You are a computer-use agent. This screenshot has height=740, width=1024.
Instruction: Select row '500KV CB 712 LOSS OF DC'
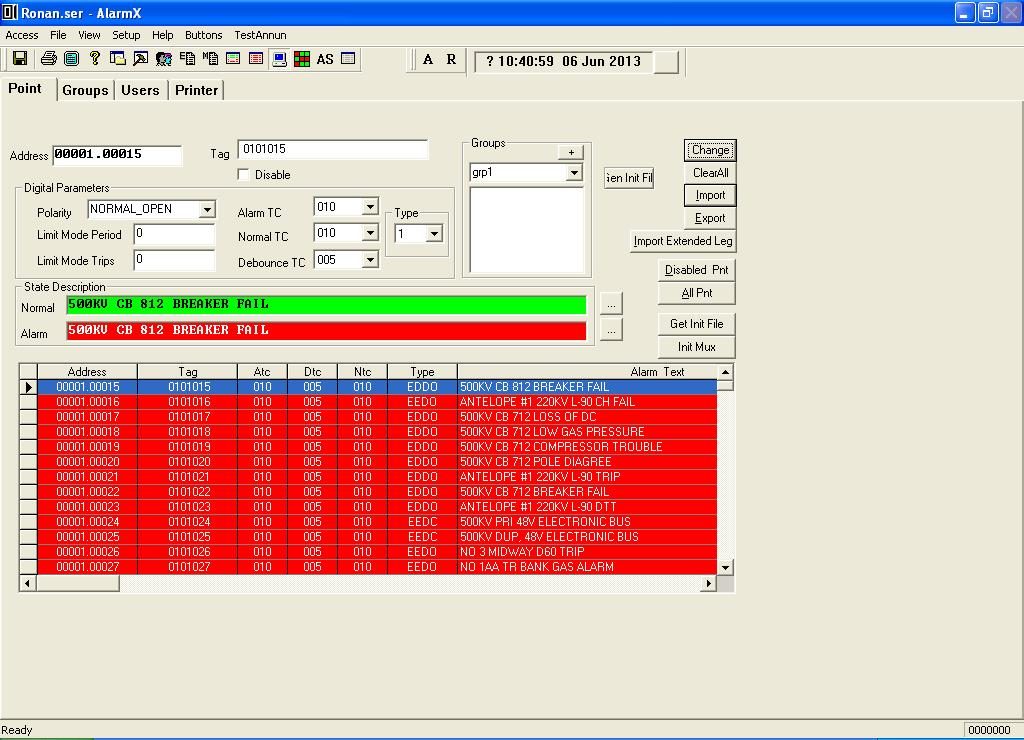(x=377, y=417)
